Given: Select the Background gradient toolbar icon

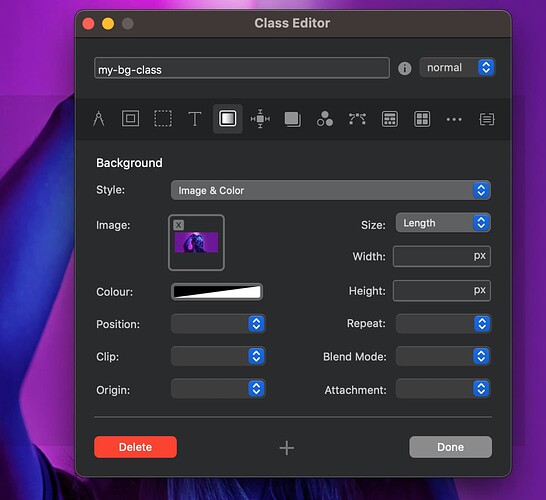Looking at the screenshot, I should click(227, 119).
